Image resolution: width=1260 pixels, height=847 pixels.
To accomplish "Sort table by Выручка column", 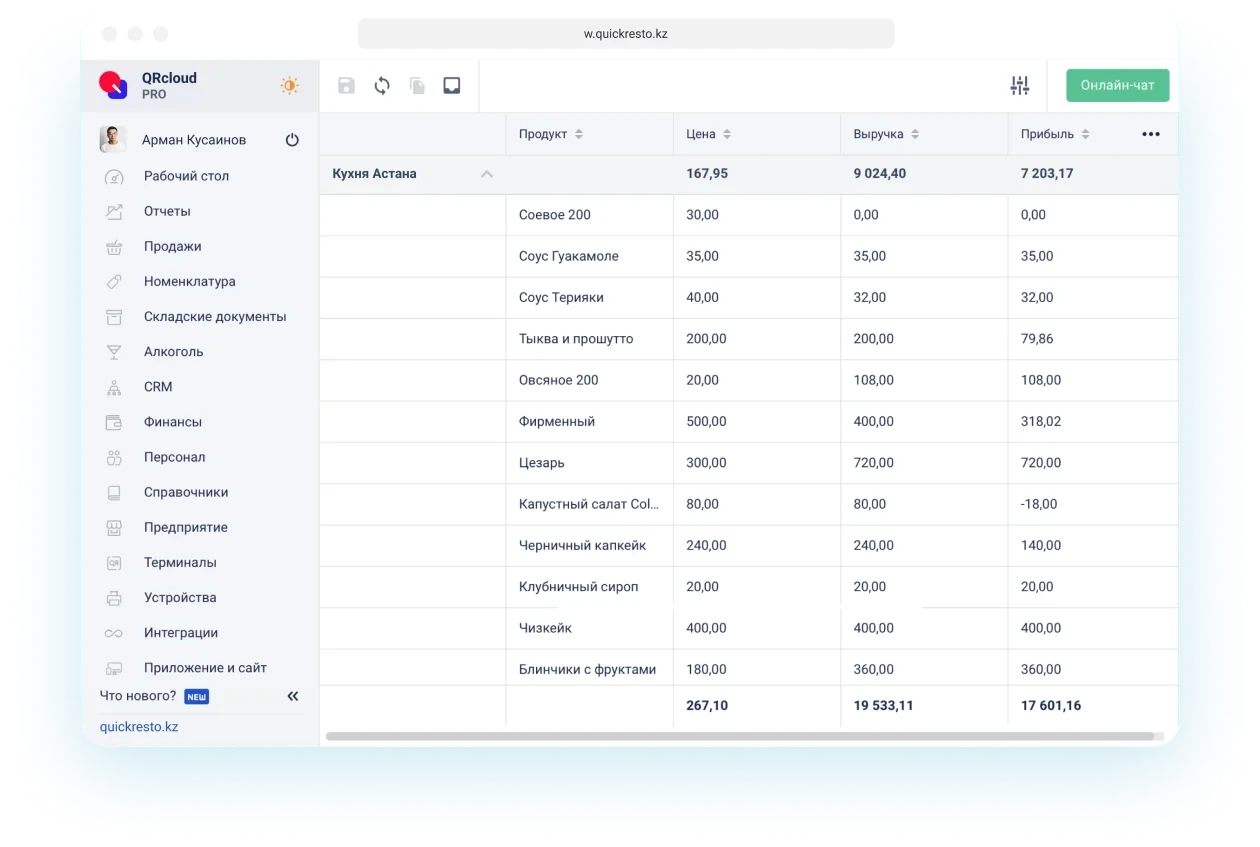I will (915, 134).
